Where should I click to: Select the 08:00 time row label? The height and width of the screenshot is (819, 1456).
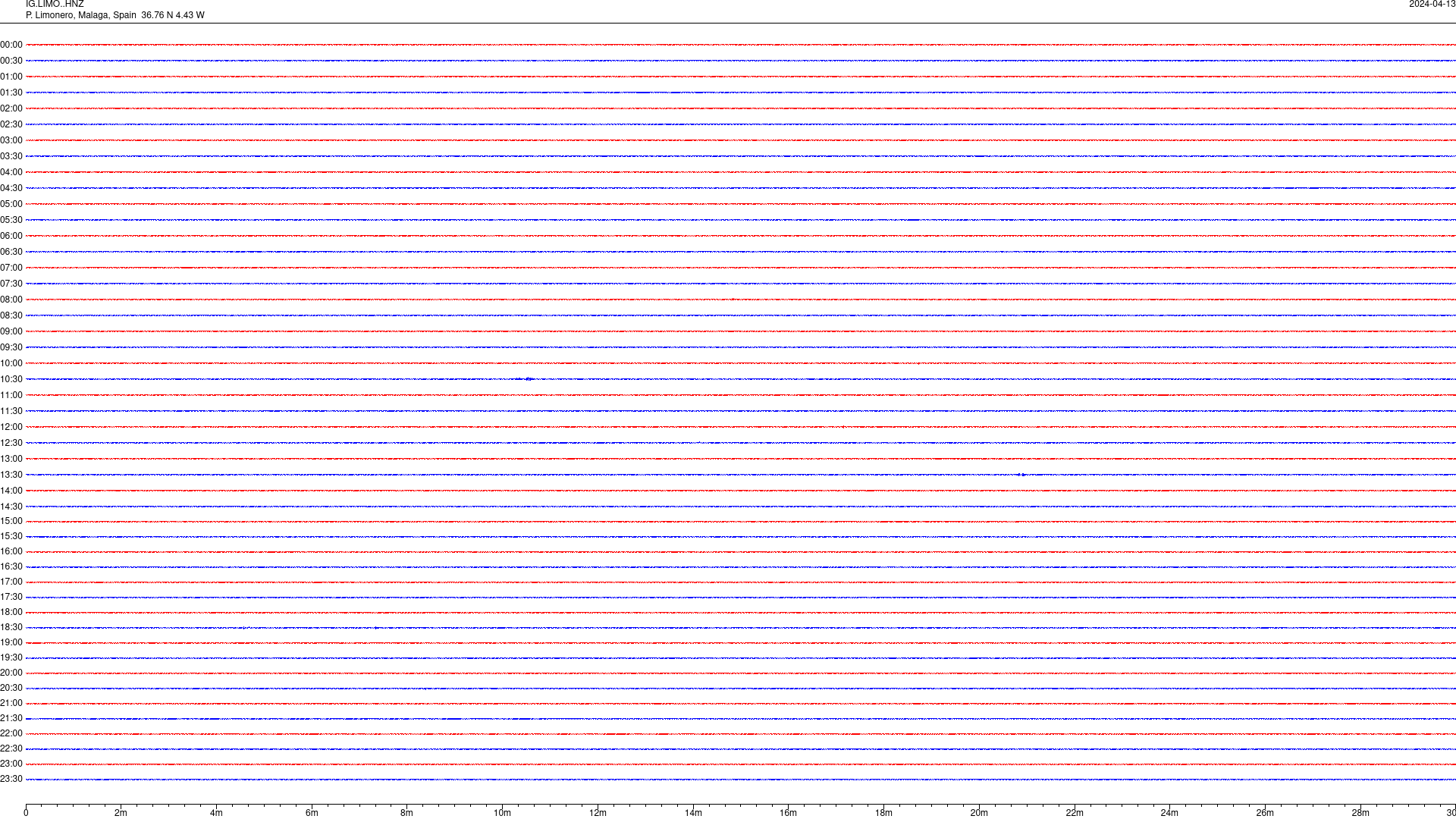(x=11, y=300)
